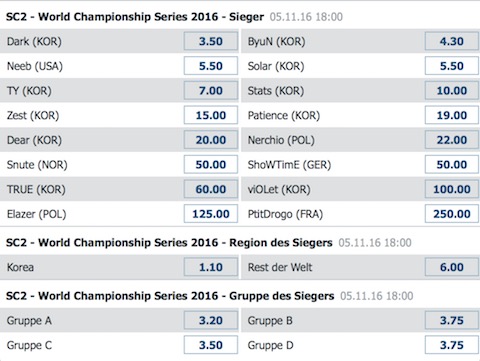
Task: Pick Solar (KOR) odds 5.50
Action: [x=452, y=66]
